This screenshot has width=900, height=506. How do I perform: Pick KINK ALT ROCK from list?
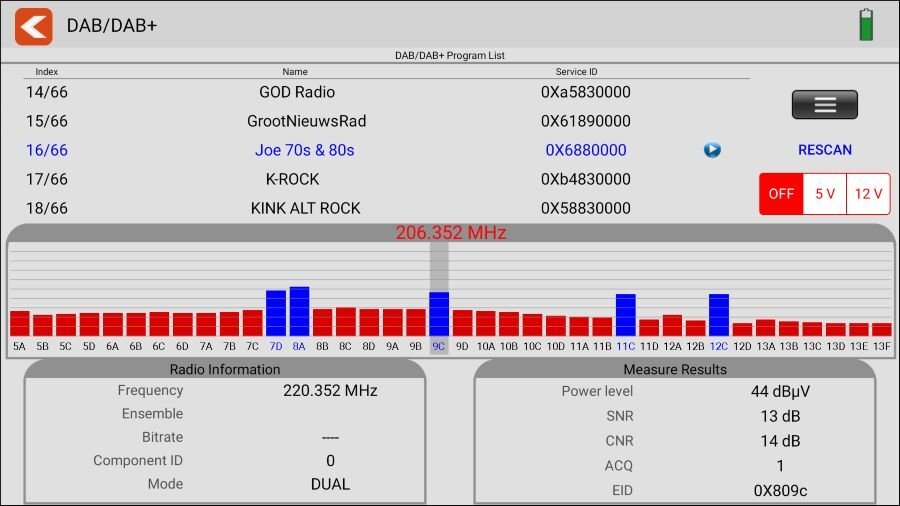[305, 208]
